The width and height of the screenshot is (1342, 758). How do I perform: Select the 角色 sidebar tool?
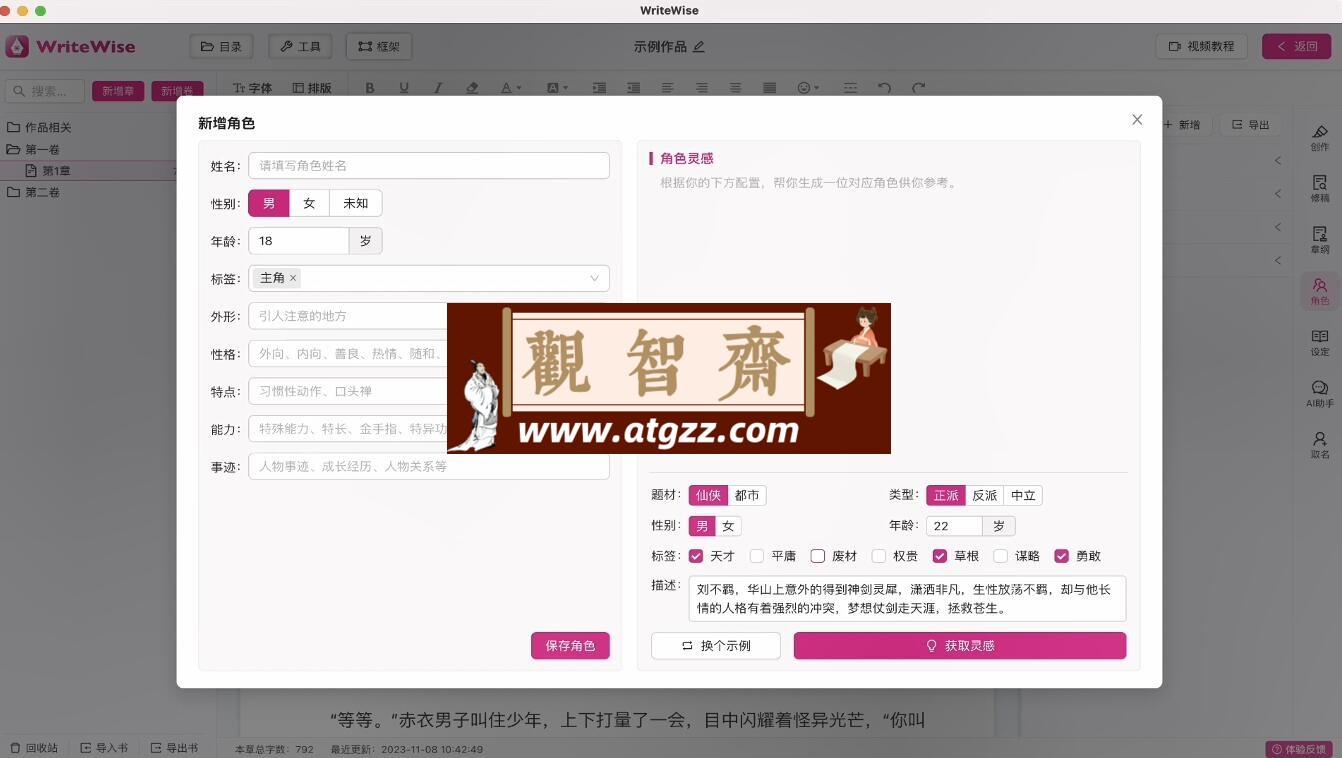coord(1319,291)
